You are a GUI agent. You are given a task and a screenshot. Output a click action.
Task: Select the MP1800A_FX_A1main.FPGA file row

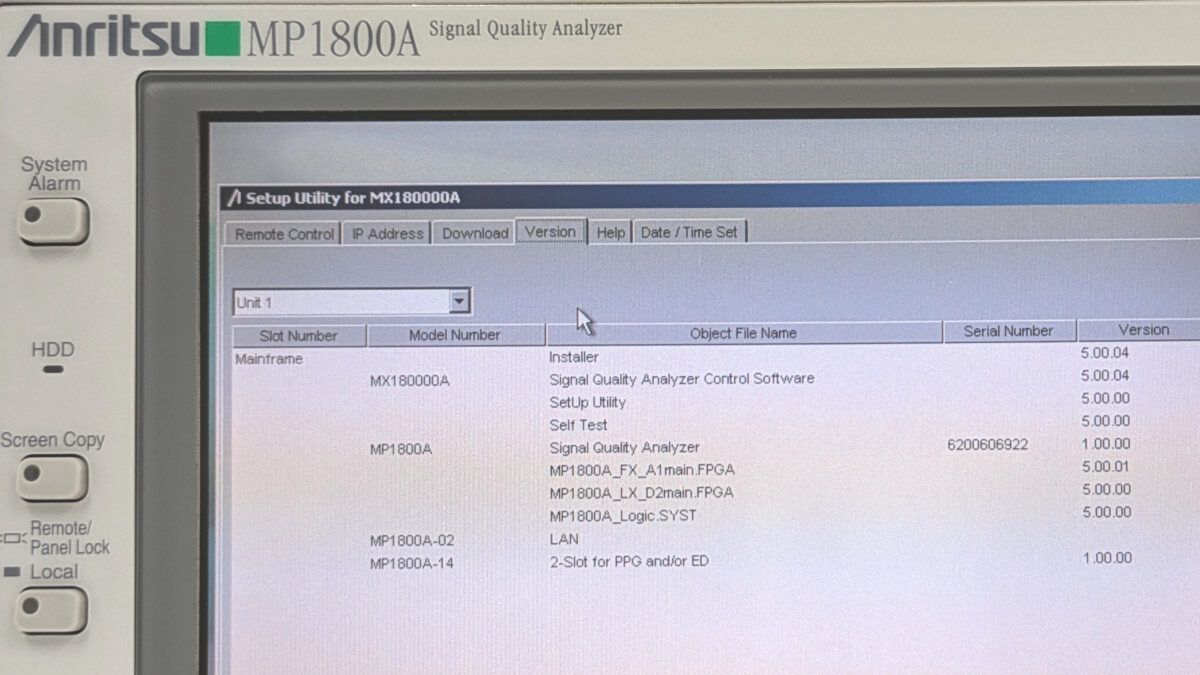pyautogui.click(x=642, y=470)
